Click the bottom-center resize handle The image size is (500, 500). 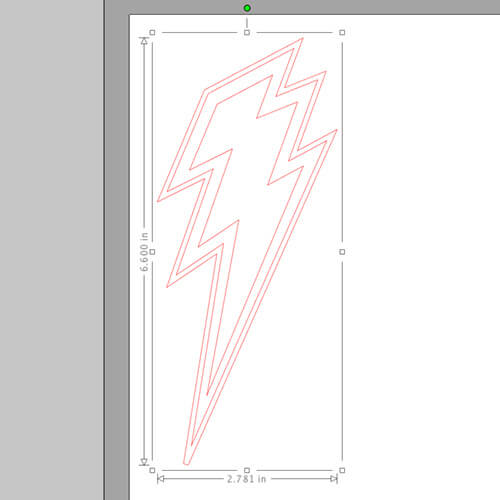tap(247, 470)
